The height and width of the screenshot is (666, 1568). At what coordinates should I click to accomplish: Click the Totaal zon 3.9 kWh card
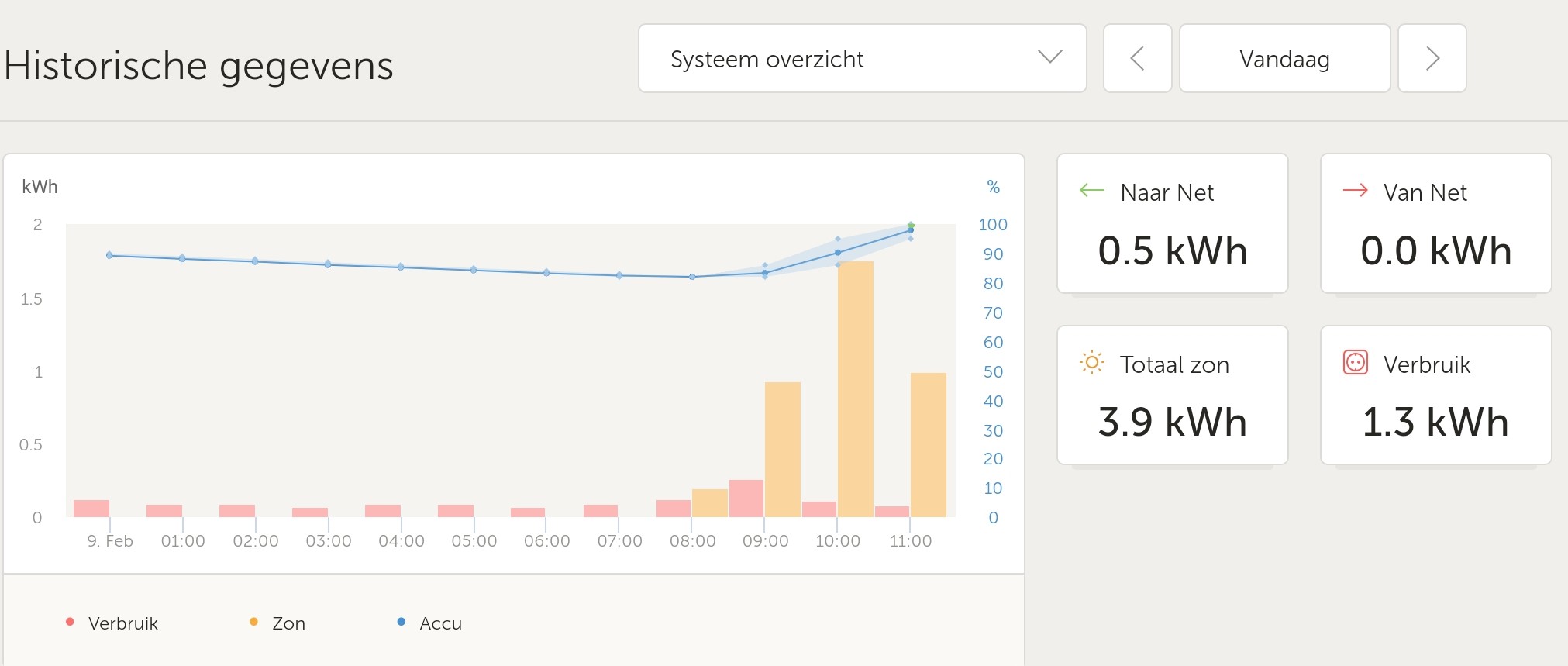click(x=1172, y=395)
